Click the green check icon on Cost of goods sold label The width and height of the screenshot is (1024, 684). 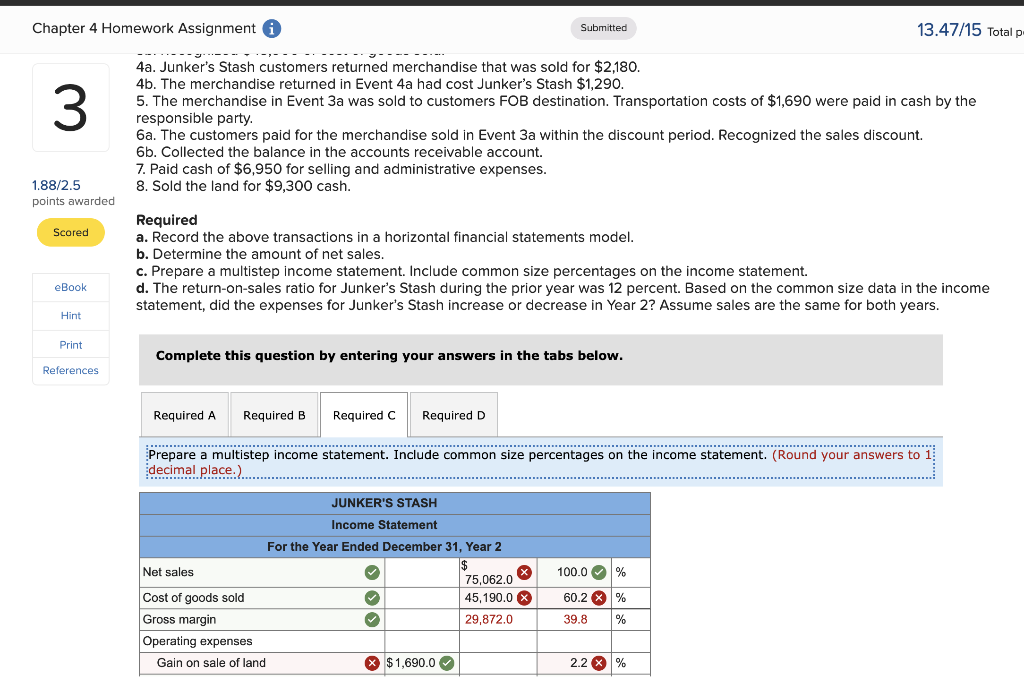pyautogui.click(x=372, y=598)
